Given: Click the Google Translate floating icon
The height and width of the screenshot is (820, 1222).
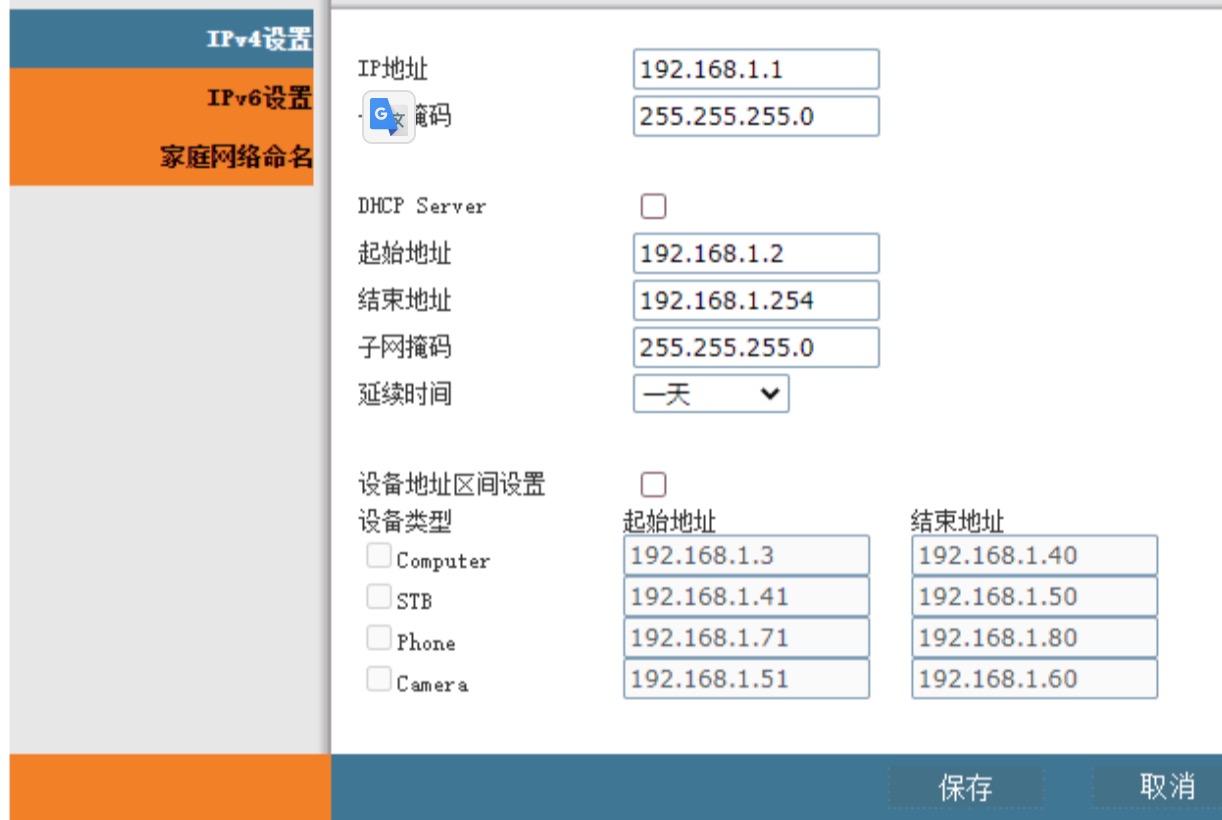Looking at the screenshot, I should point(388,117).
